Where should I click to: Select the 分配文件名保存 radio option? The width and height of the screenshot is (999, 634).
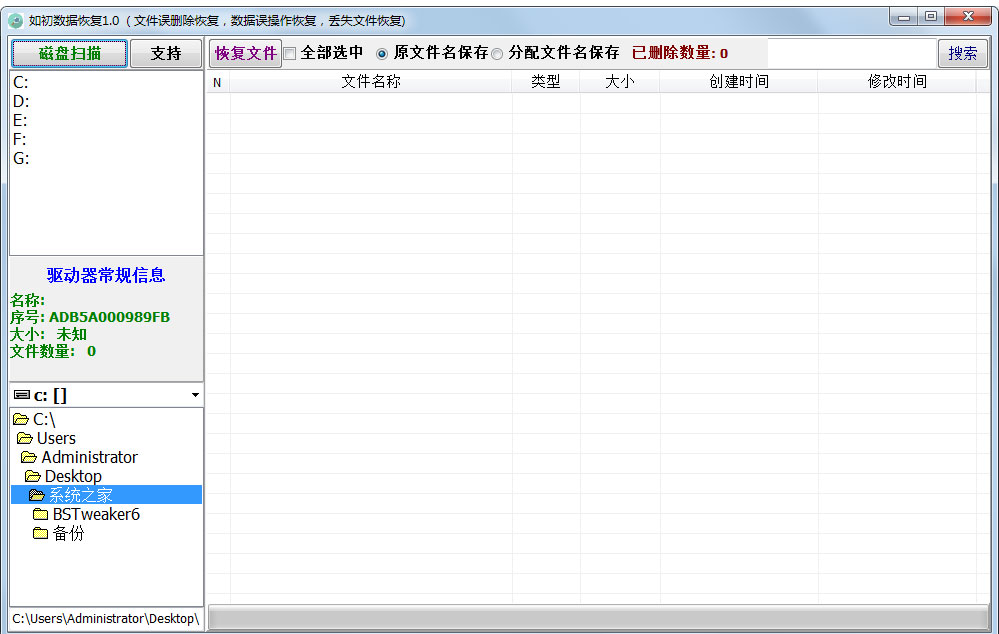click(497, 54)
